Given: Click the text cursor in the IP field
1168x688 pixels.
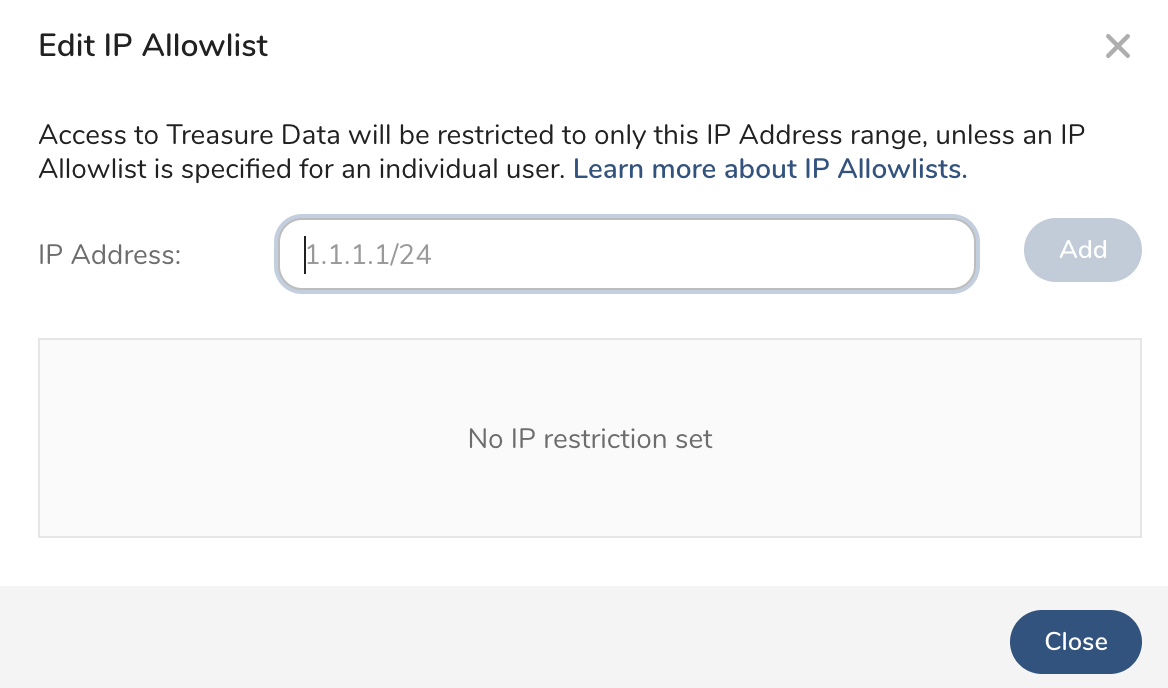Looking at the screenshot, I should [x=305, y=255].
